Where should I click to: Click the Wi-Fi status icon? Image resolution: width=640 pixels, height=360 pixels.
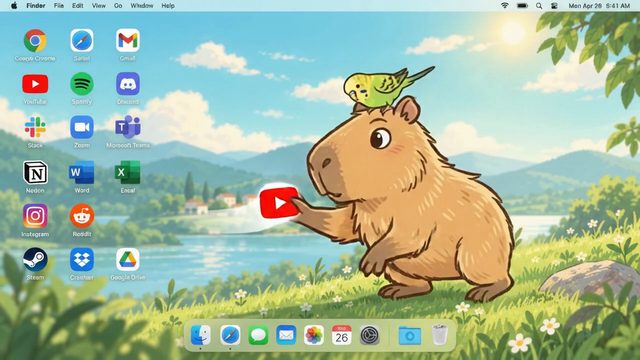pos(505,6)
